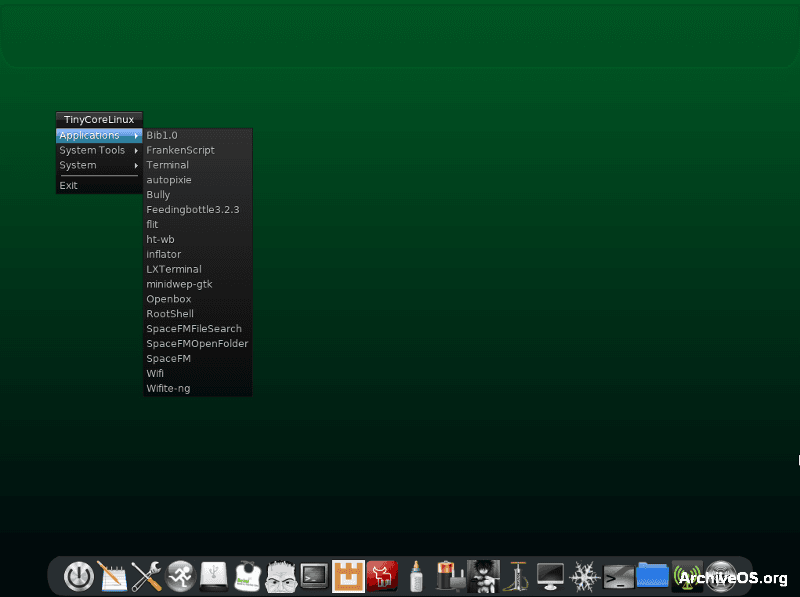Open the notepad editor dock icon
The height and width of the screenshot is (597, 800).
(x=112, y=577)
